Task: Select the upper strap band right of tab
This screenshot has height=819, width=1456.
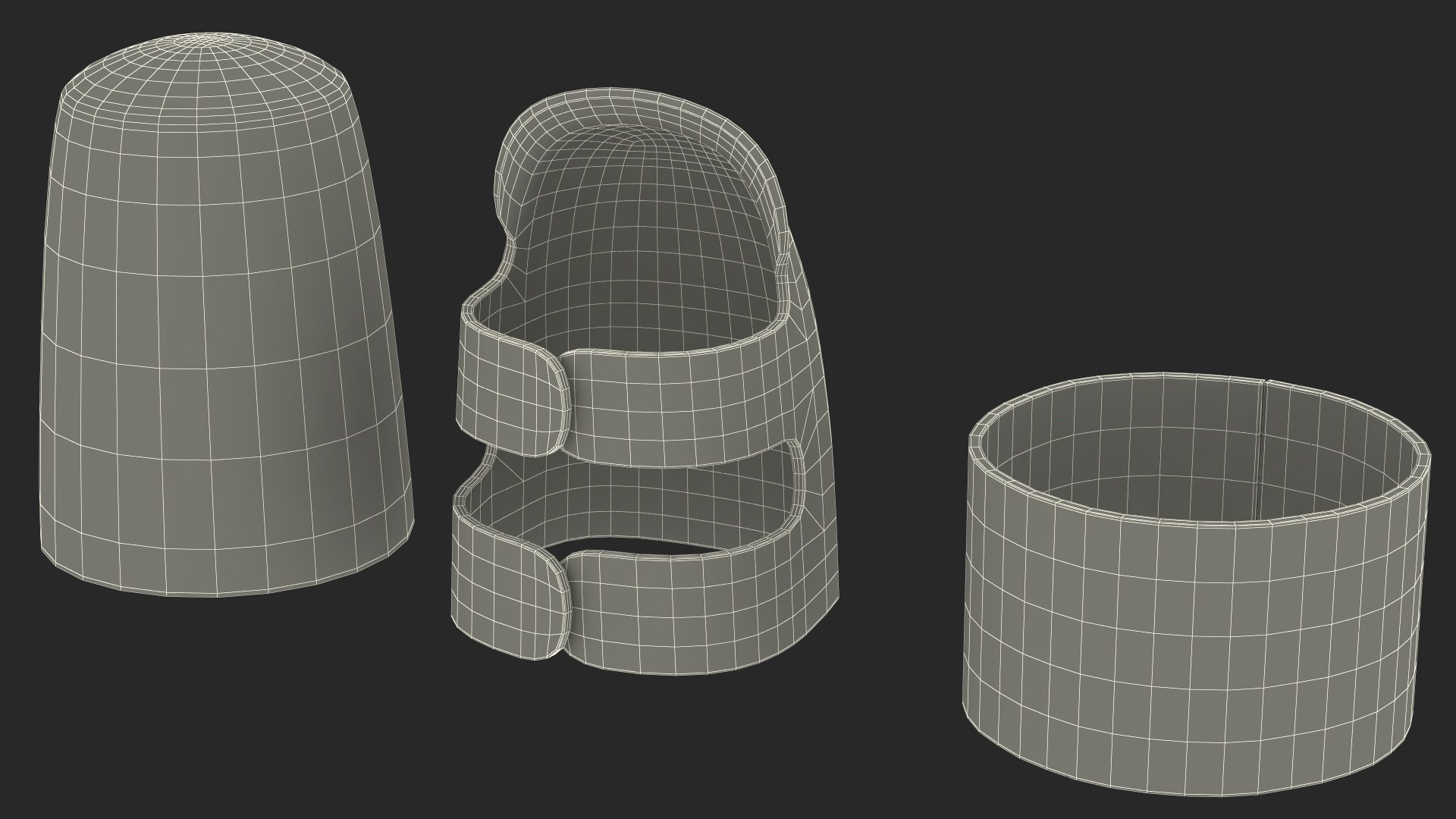Action: pyautogui.click(x=682, y=413)
